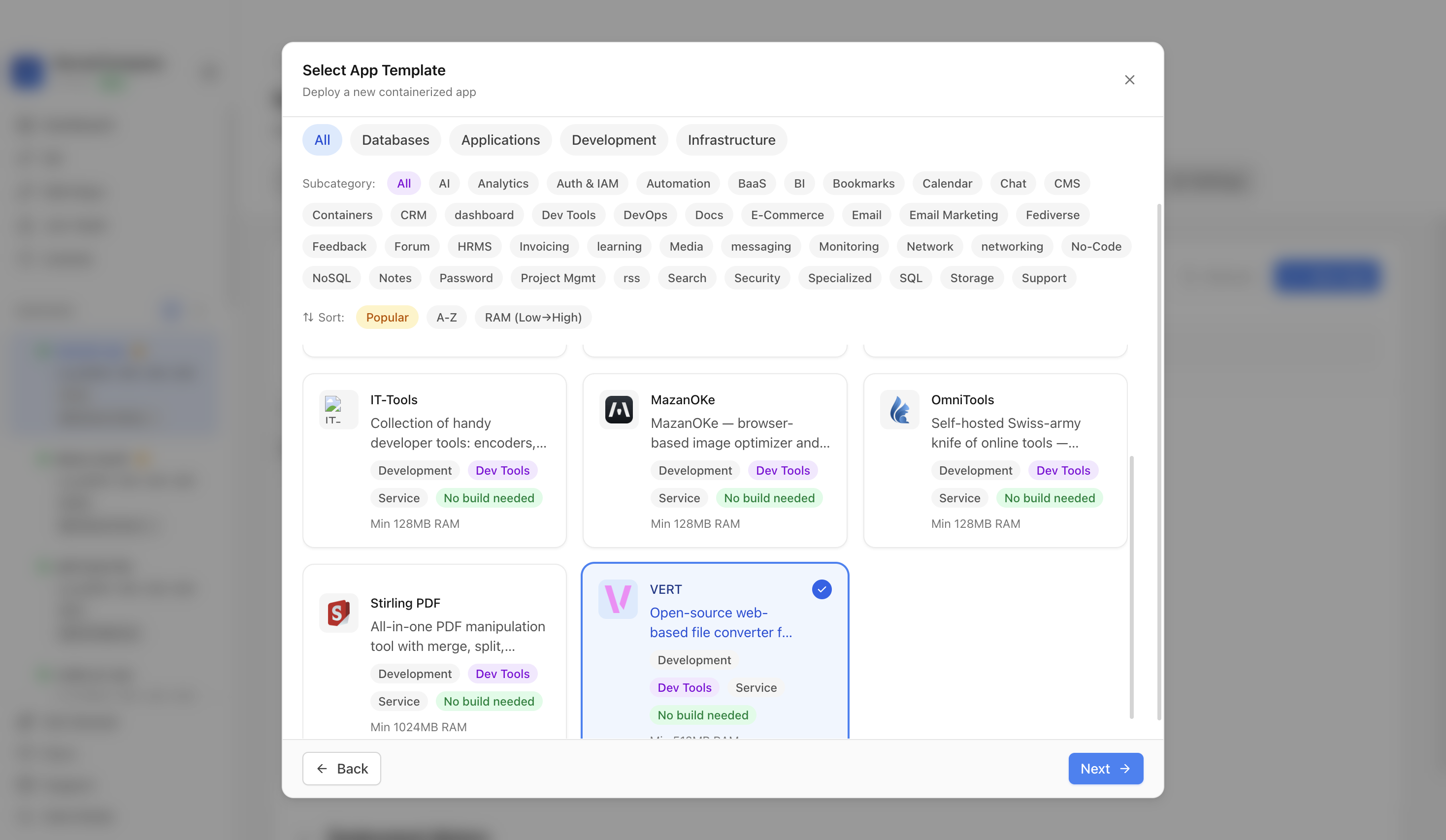The width and height of the screenshot is (1446, 840).
Task: Select the Stirling PDF template card
Action: [434, 652]
